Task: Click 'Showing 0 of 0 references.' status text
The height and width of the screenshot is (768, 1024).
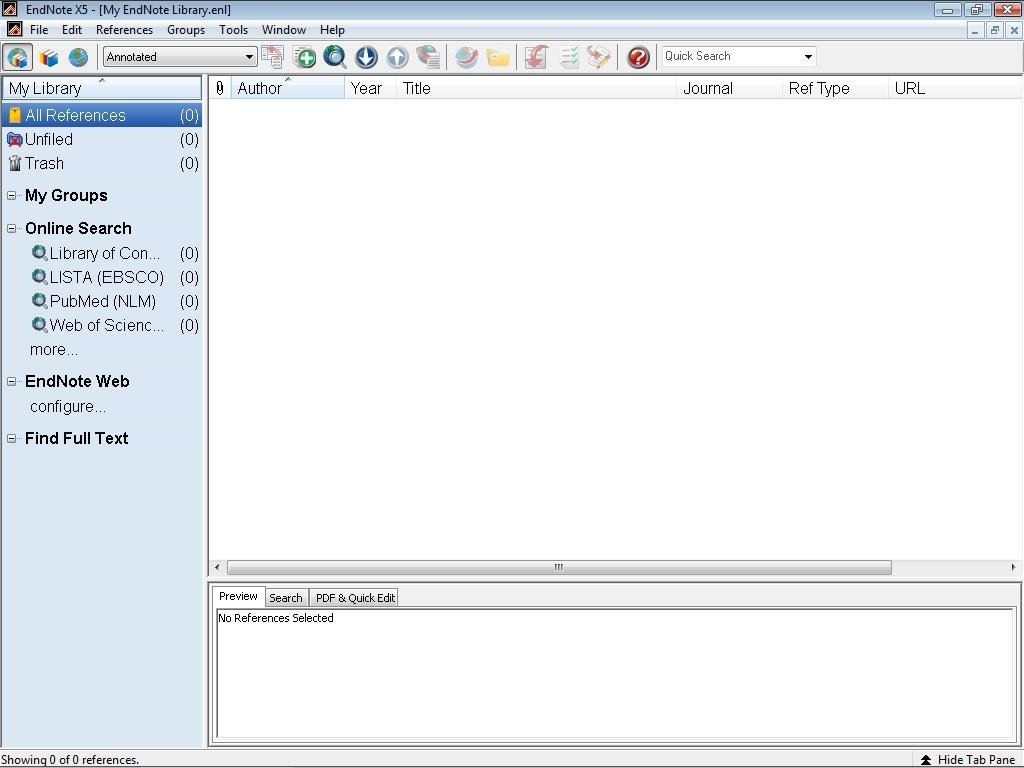Action: 70,760
